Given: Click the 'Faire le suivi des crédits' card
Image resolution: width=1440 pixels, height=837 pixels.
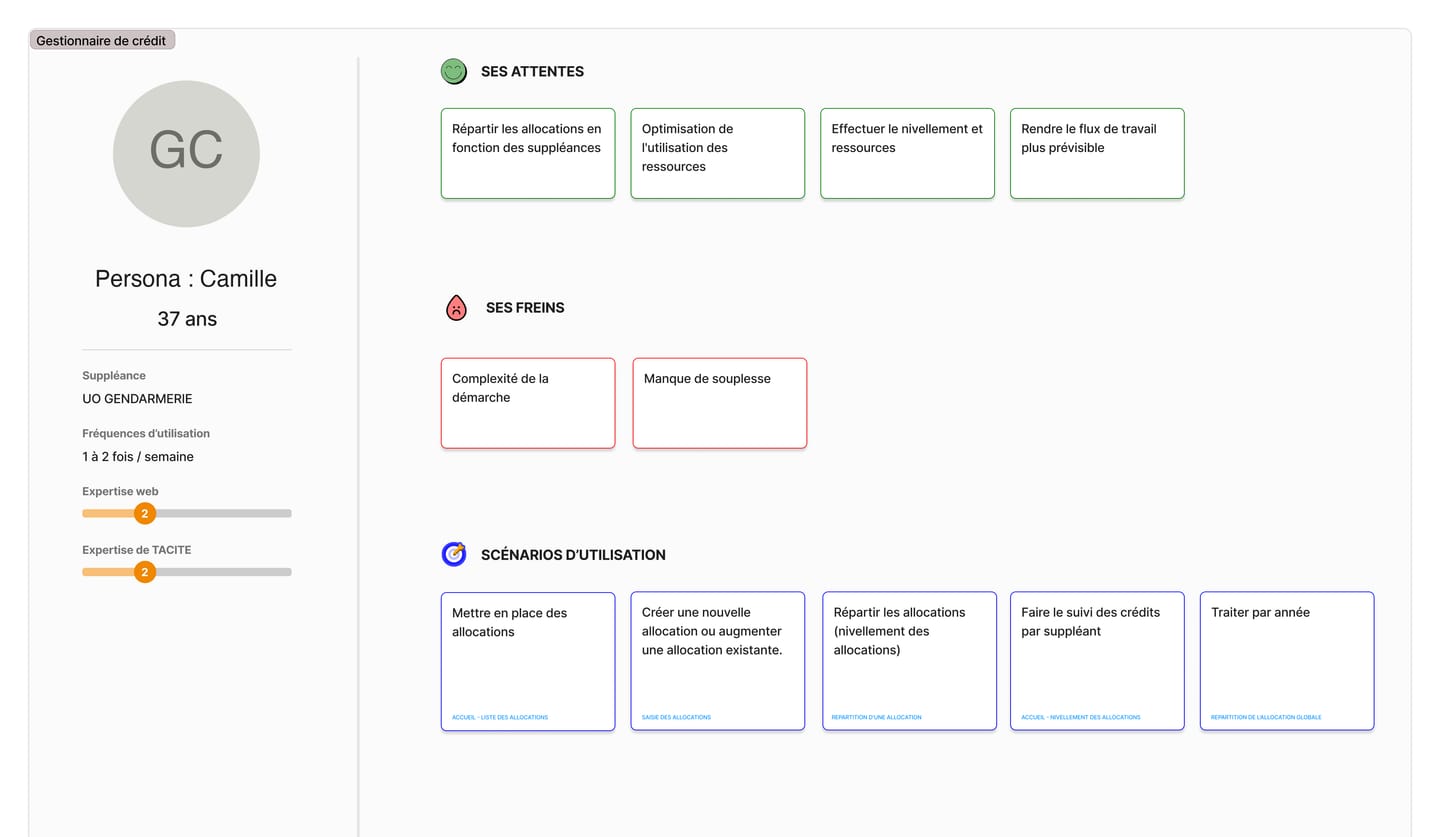Looking at the screenshot, I should coord(1097,661).
